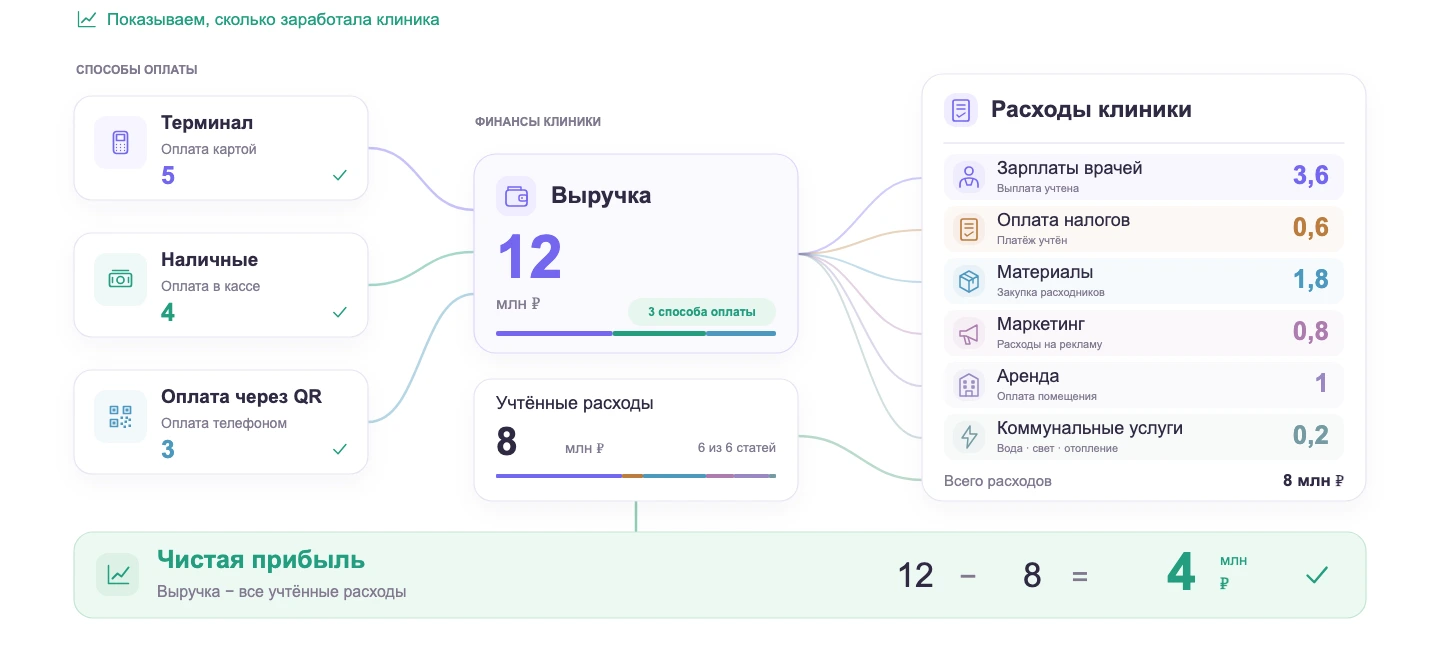The image size is (1440, 648).
Task: Click the 'Оплата налогов' label
Action: tap(1063, 220)
